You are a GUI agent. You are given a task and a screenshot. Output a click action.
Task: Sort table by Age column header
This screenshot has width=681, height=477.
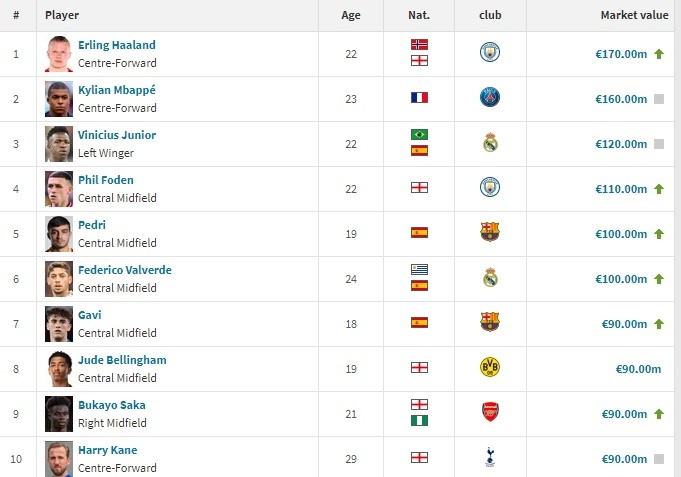[x=351, y=16]
